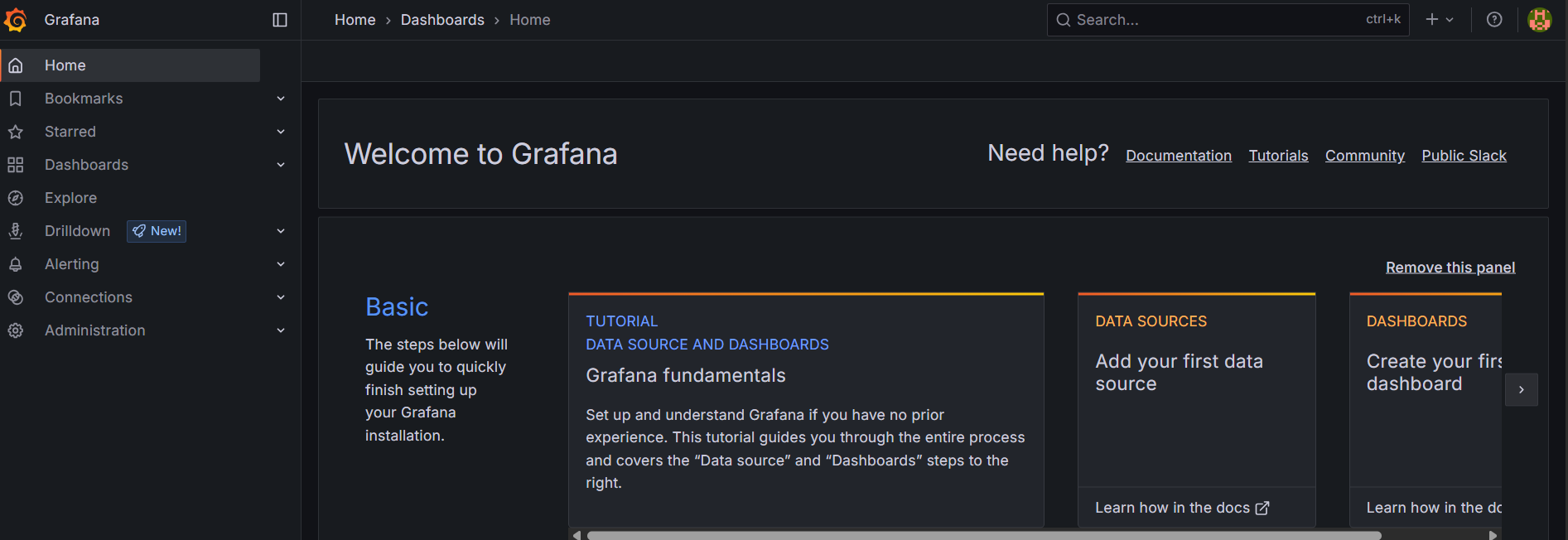This screenshot has height=540, width=1568.
Task: Expand the Administration section chevron
Action: [x=281, y=330]
